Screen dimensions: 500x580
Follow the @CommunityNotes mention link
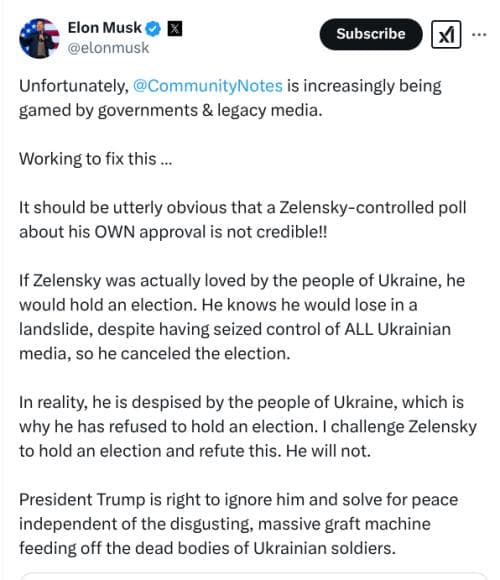pyautogui.click(x=208, y=86)
